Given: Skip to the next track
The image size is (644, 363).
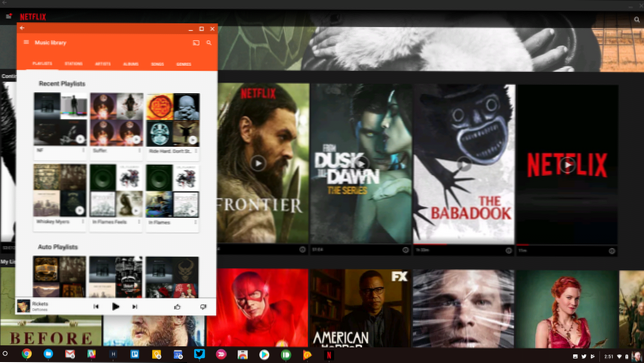Looking at the screenshot, I should 135,306.
